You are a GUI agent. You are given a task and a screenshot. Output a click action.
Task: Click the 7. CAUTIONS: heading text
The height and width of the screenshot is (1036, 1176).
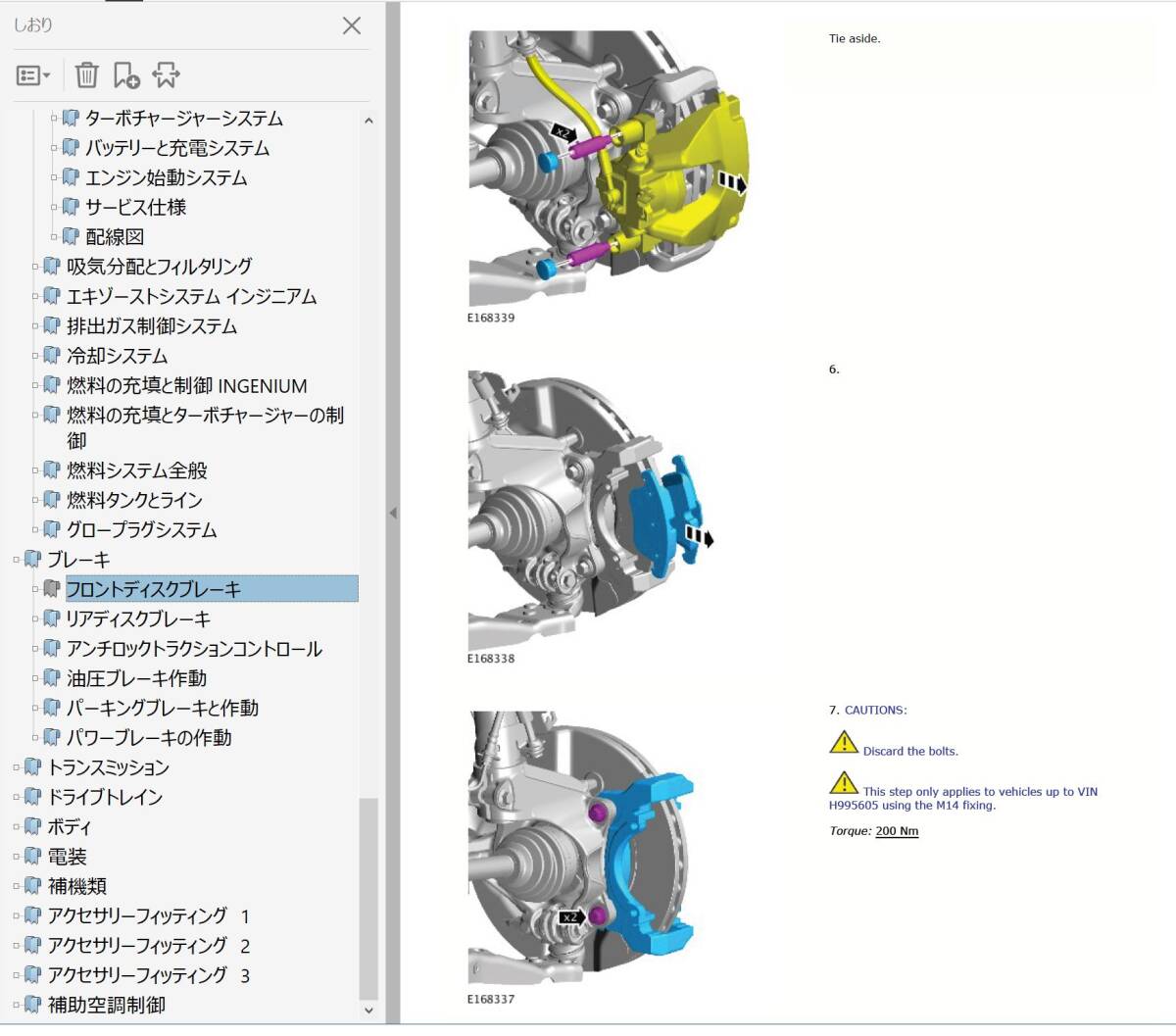coord(868,710)
